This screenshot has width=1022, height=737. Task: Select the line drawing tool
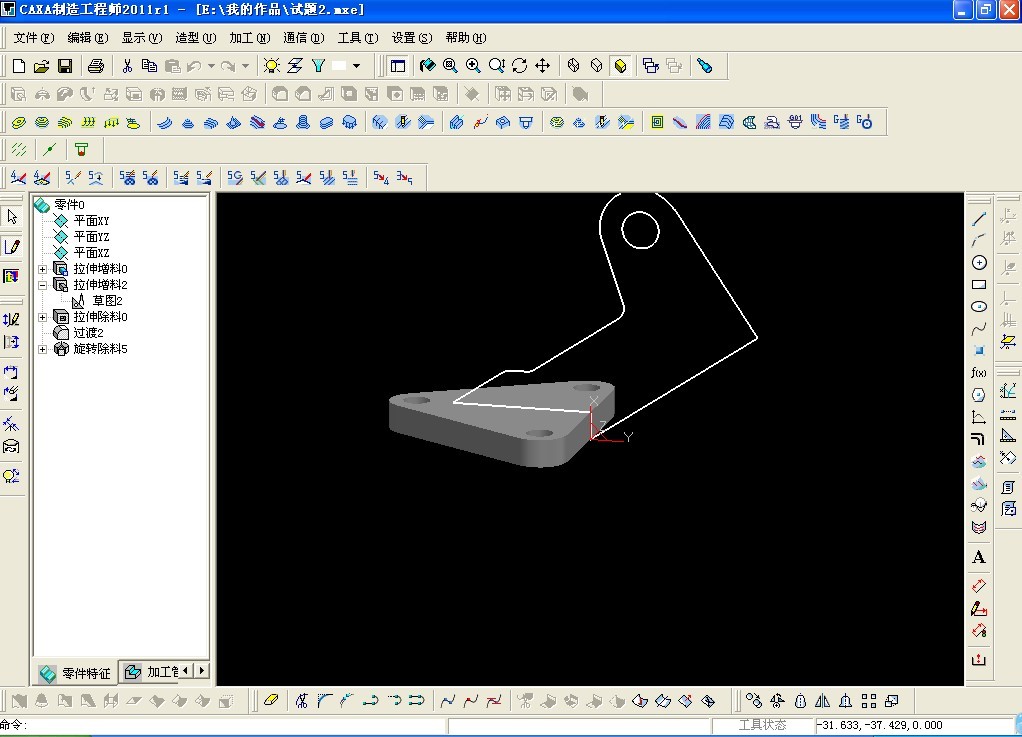coord(979,219)
